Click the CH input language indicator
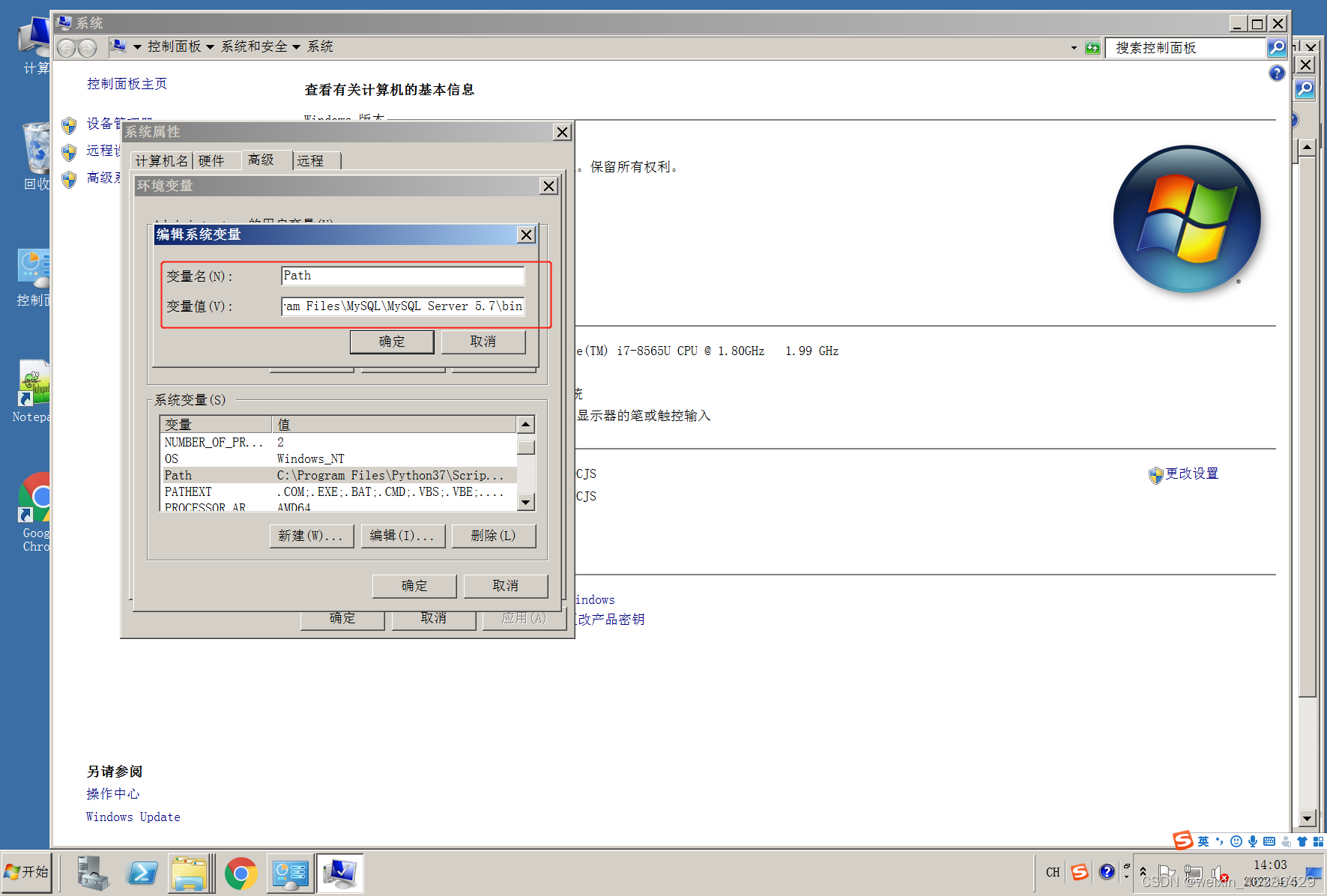 [x=1053, y=872]
